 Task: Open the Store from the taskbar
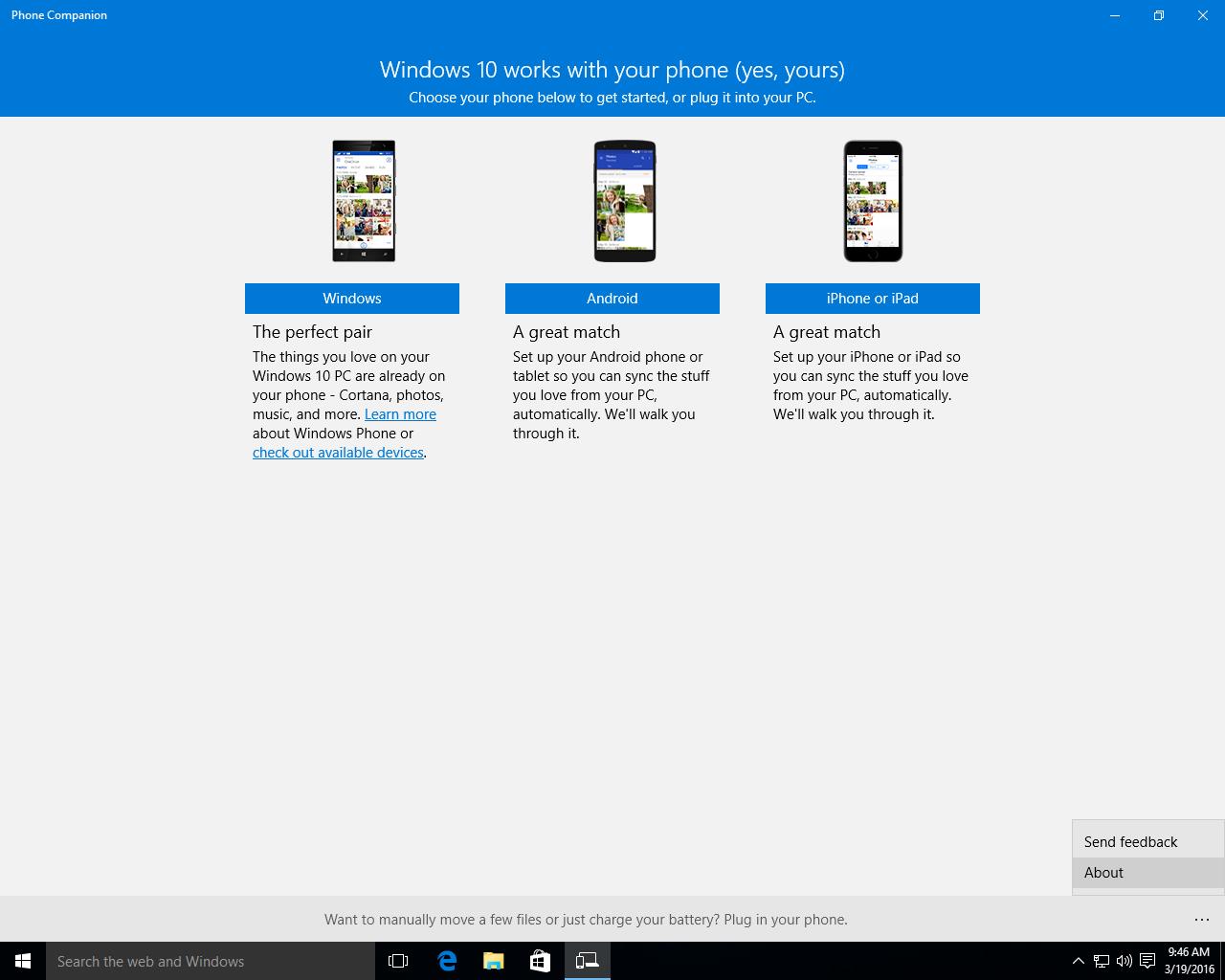(x=540, y=961)
